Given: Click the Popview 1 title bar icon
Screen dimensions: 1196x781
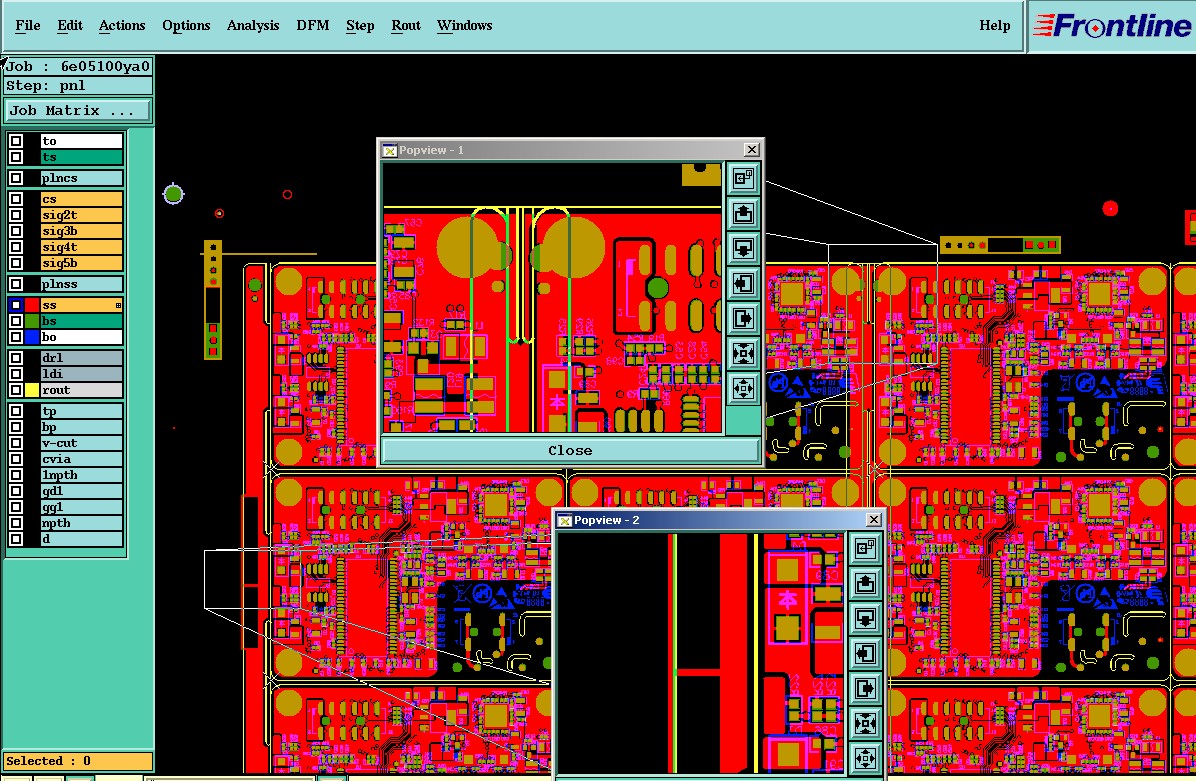Looking at the screenshot, I should pyautogui.click(x=390, y=150).
